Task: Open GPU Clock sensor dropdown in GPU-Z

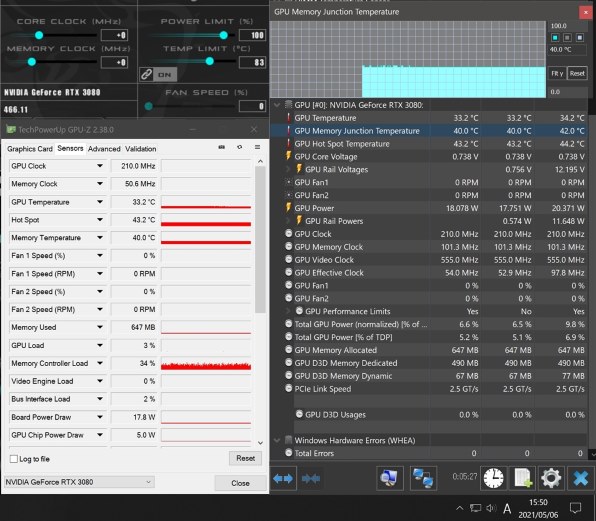Action: tap(100, 166)
